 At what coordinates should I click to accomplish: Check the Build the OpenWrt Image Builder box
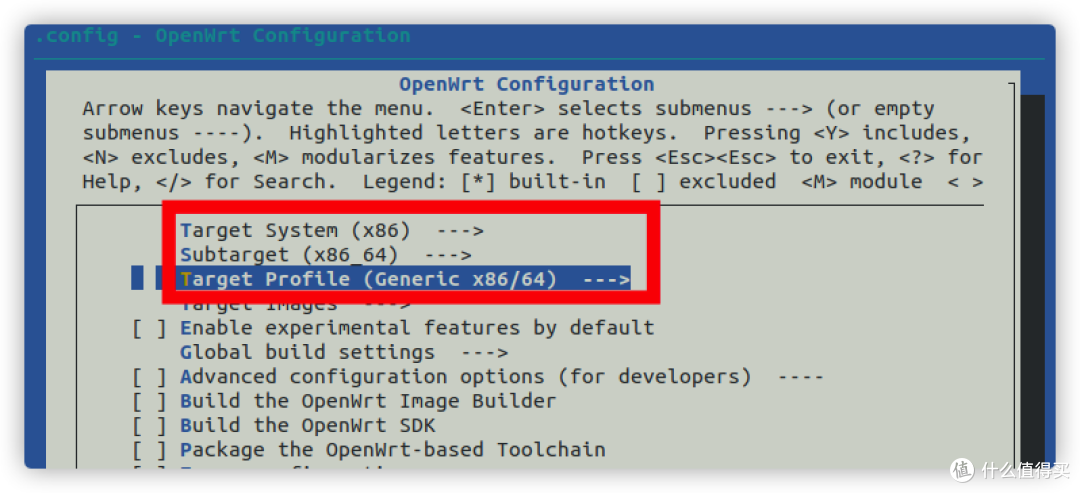[x=149, y=401]
